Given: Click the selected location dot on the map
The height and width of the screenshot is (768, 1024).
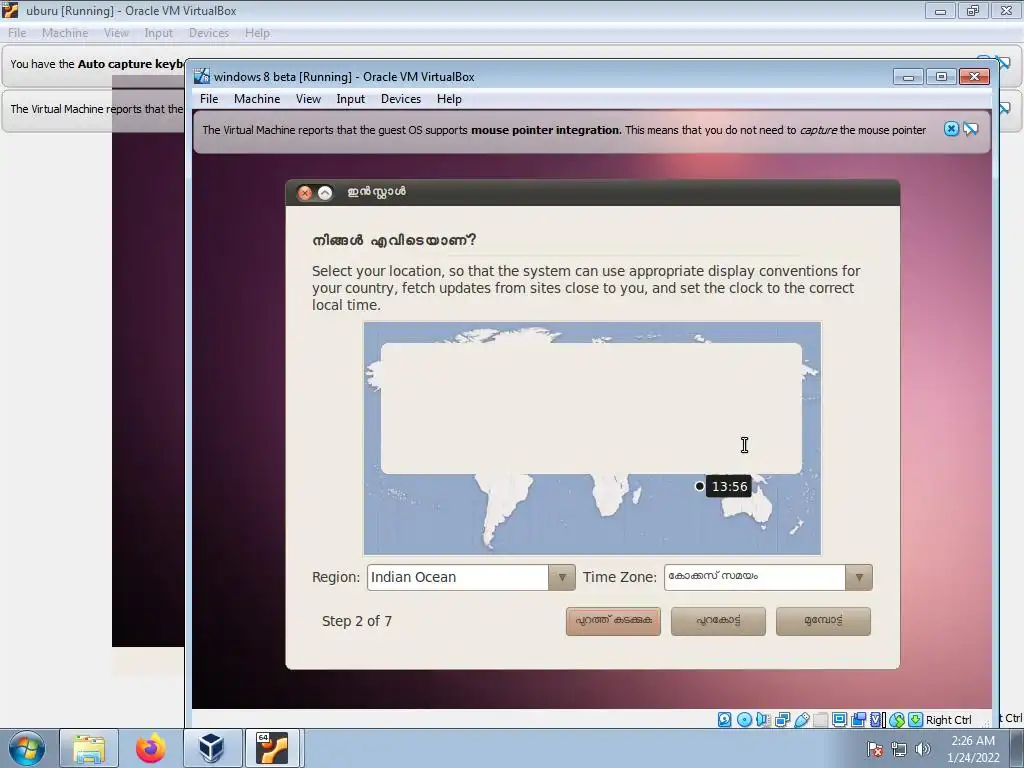Looking at the screenshot, I should click(699, 486).
